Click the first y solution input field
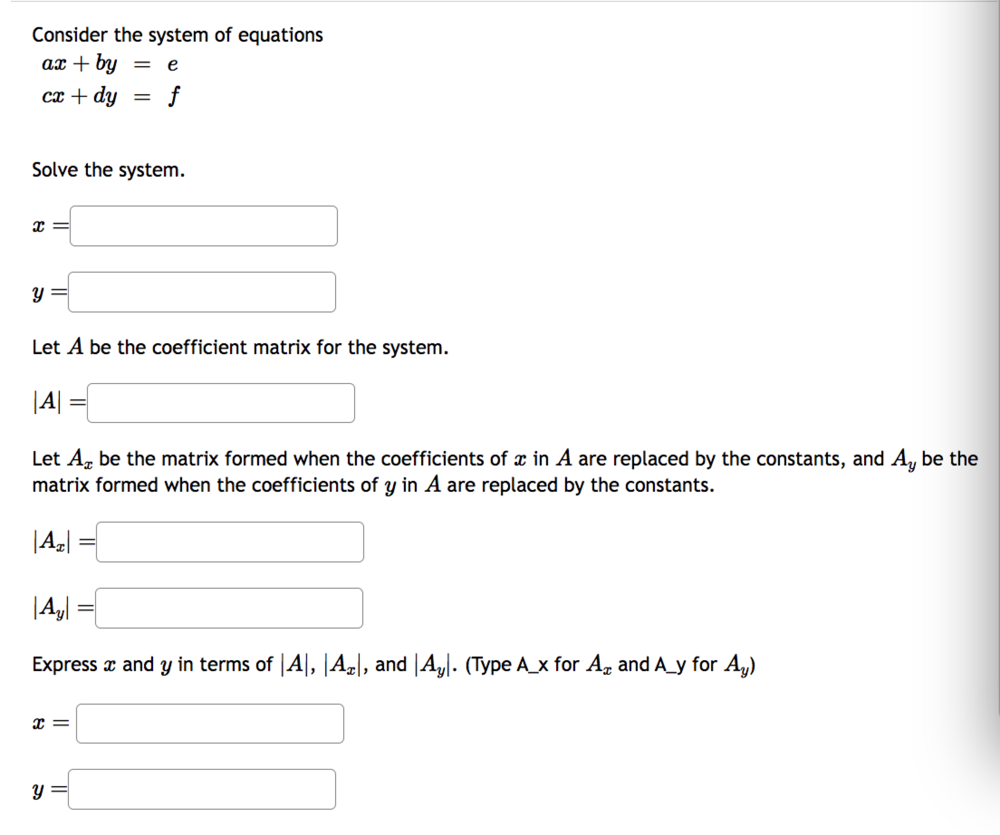 [x=202, y=291]
